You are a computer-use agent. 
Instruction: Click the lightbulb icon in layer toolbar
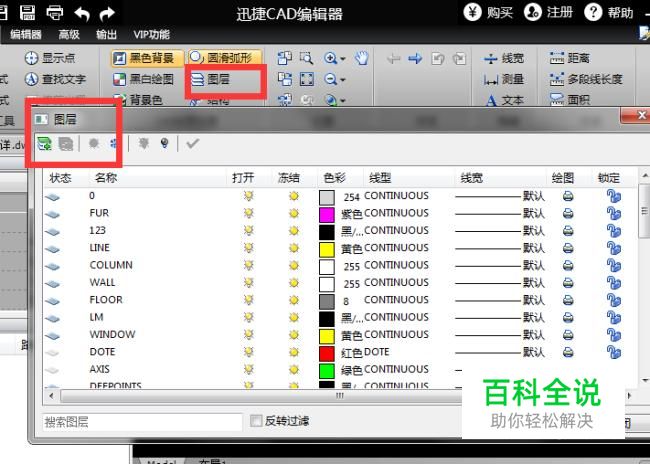(164, 143)
